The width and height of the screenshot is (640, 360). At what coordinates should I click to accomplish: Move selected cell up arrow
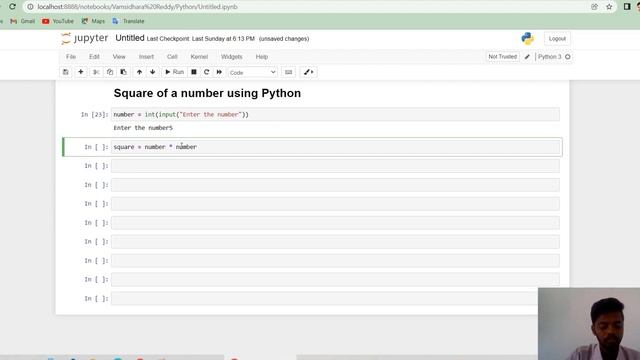[x=139, y=72]
